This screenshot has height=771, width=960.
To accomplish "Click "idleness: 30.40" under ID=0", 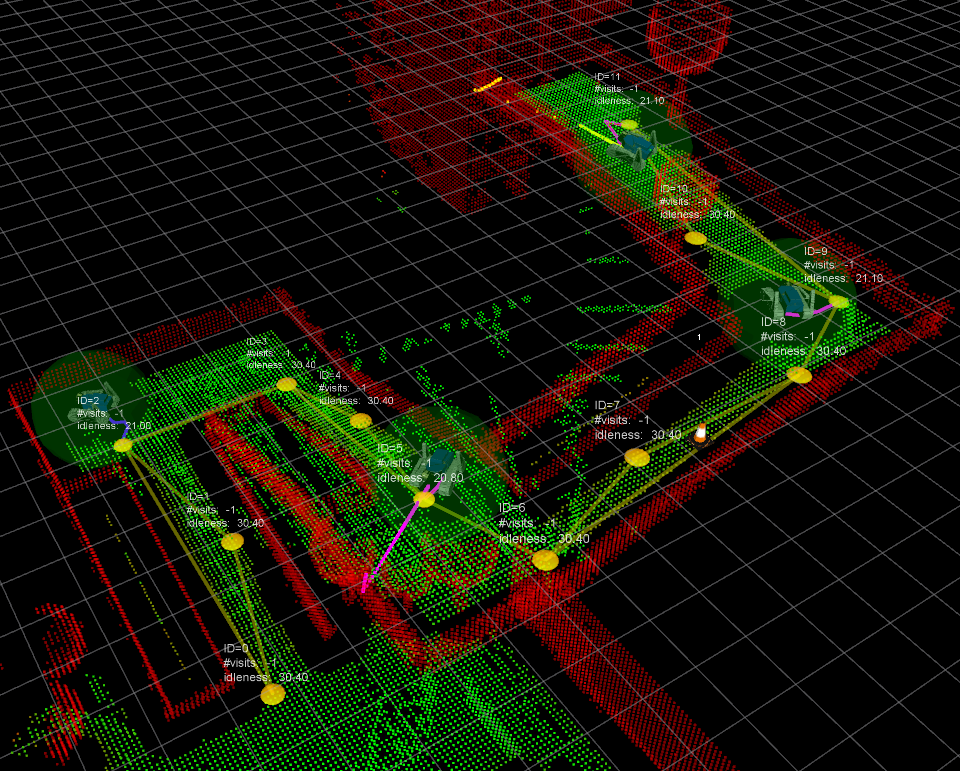I will [266, 677].
